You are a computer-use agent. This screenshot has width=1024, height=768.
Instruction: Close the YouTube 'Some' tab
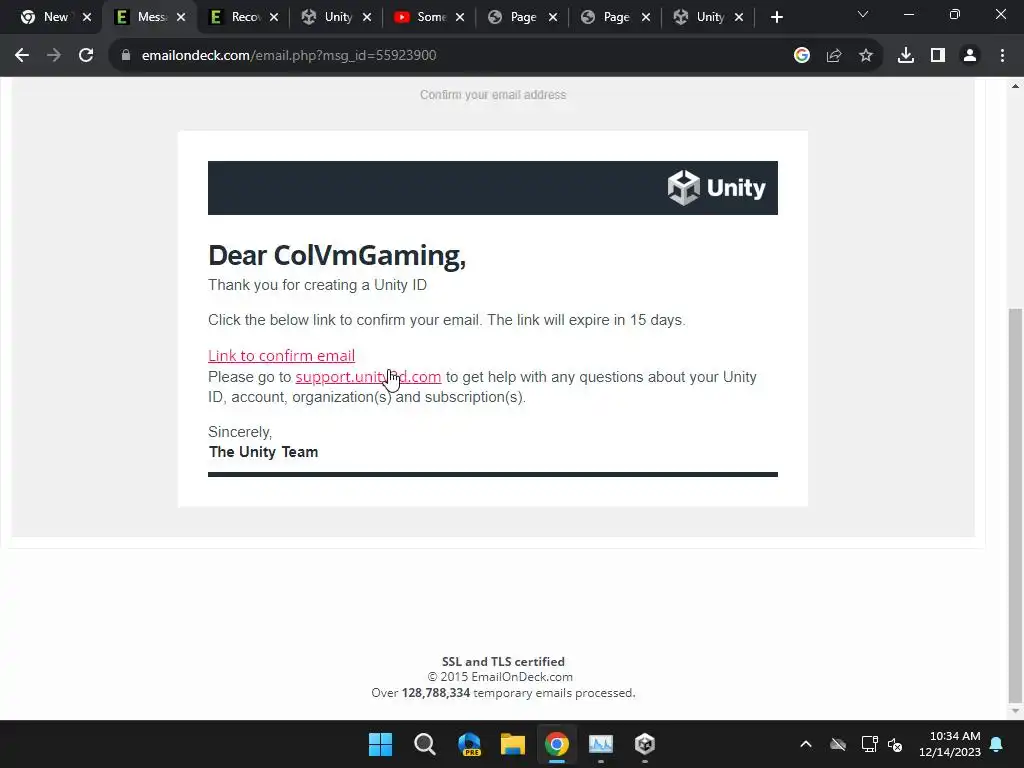(x=460, y=17)
